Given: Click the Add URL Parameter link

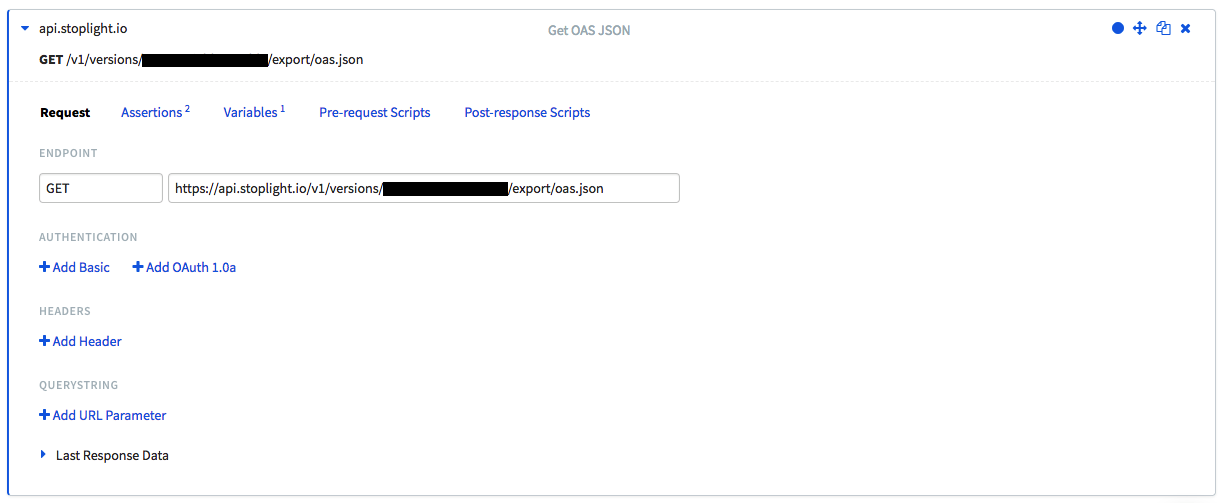Looking at the screenshot, I should click(x=103, y=415).
